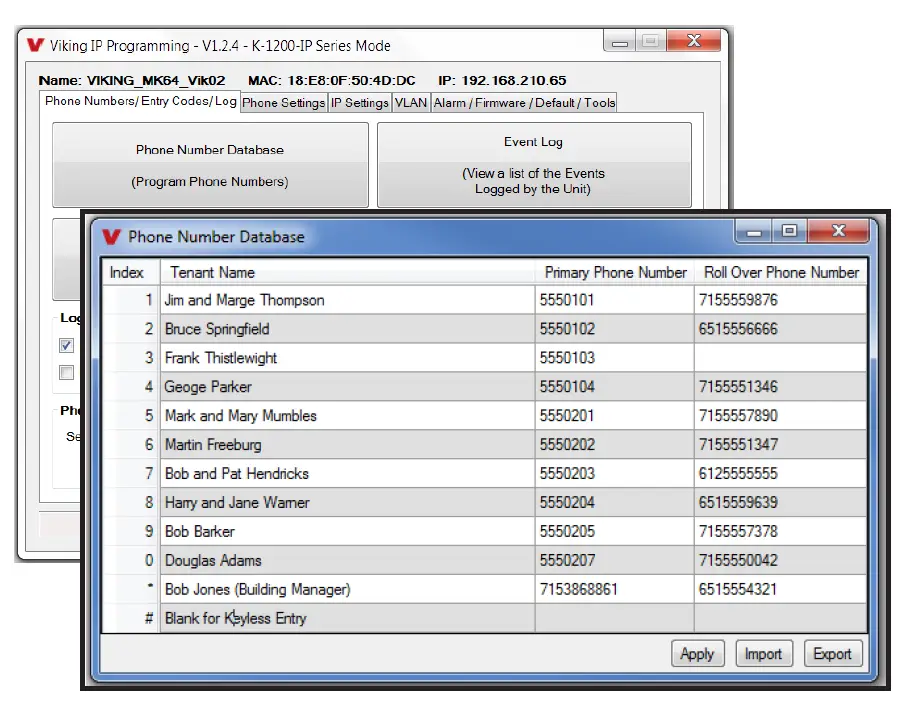The width and height of the screenshot is (898, 713).
Task: Open the Alarm / Firmware / Default / Tools tab
Action: (x=524, y=103)
